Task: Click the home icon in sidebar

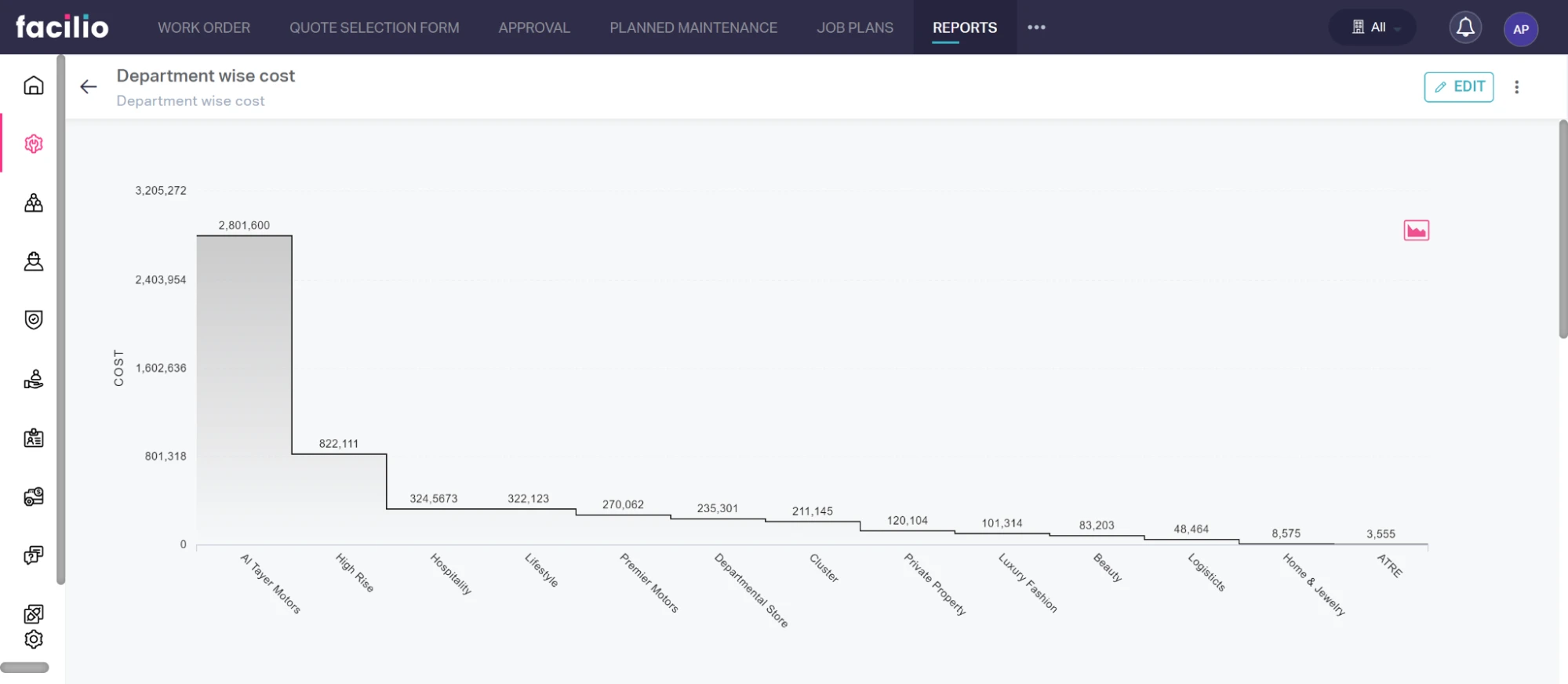Action: [33, 85]
